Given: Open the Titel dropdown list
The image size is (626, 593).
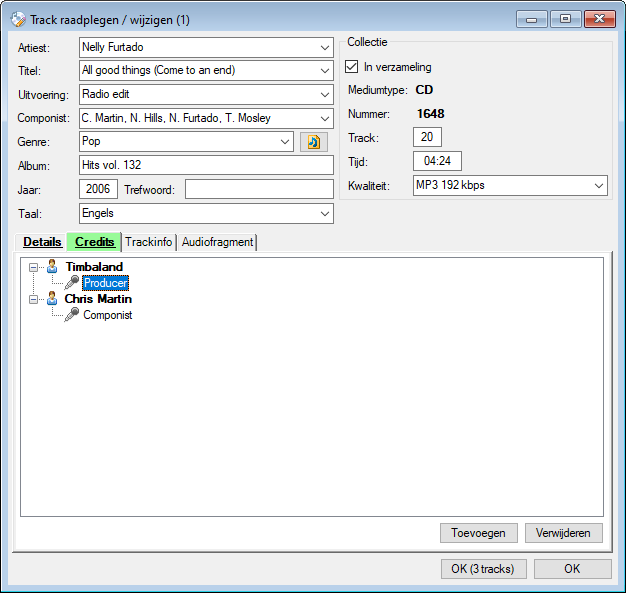Looking at the screenshot, I should [325, 71].
